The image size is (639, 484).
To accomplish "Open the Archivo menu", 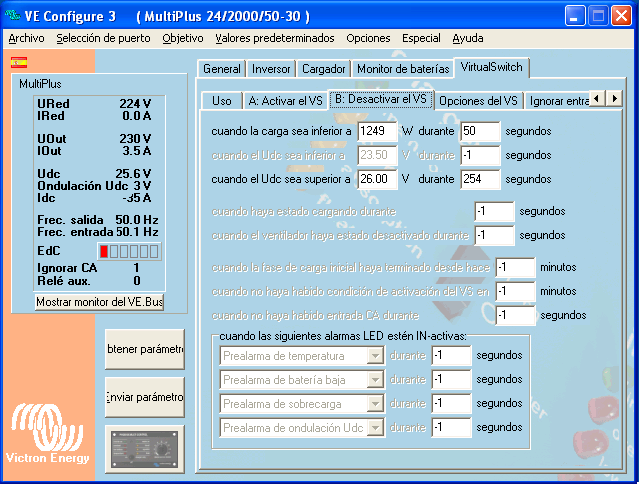I will coord(26,38).
